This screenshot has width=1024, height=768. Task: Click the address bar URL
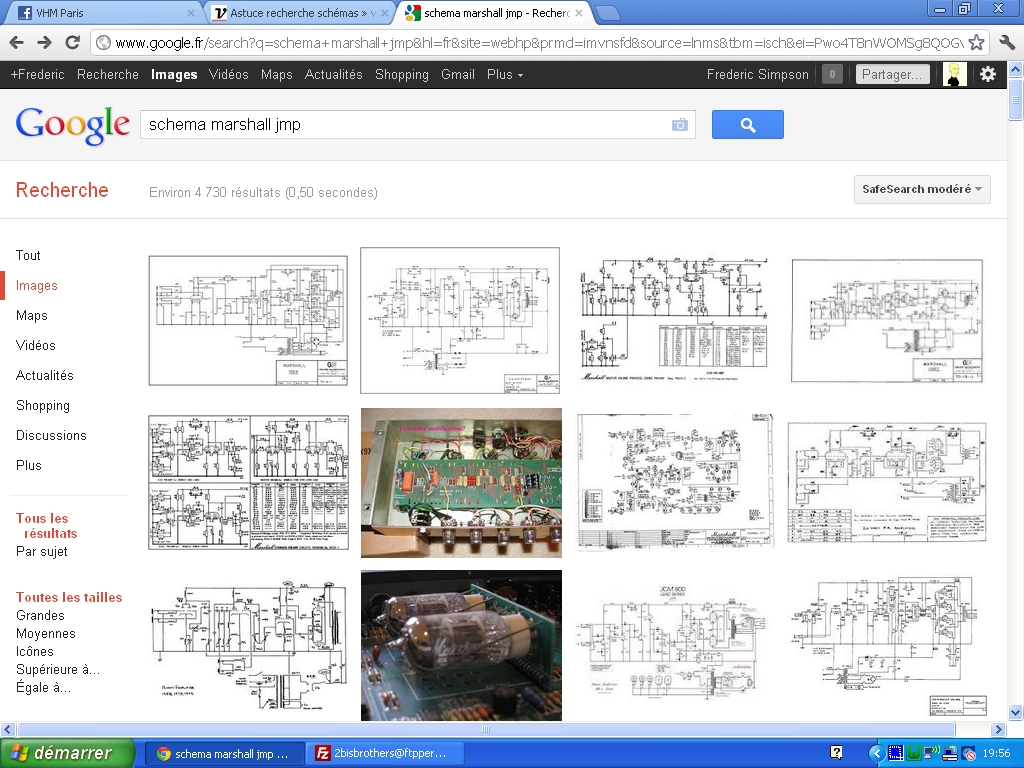pos(539,43)
